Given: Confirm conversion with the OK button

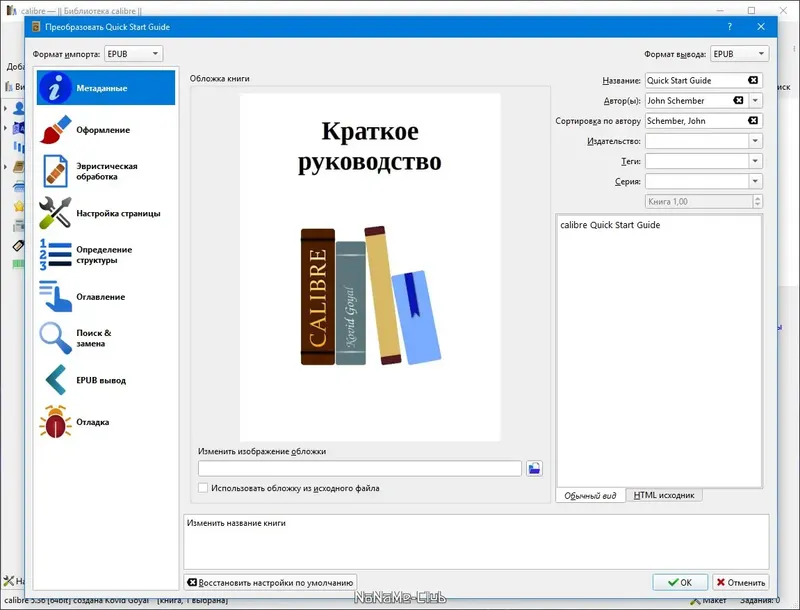Looking at the screenshot, I should [682, 581].
